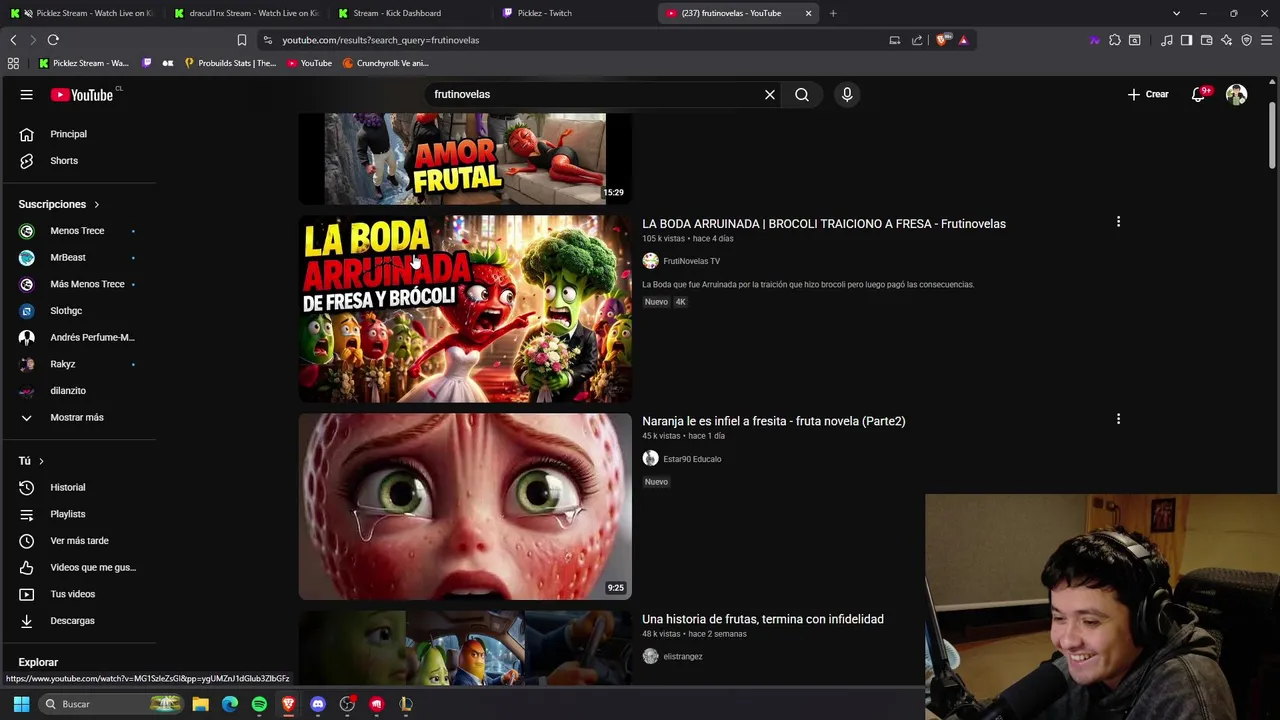Open Videos que me gustan
The width and height of the screenshot is (1280, 720).
click(x=80, y=567)
